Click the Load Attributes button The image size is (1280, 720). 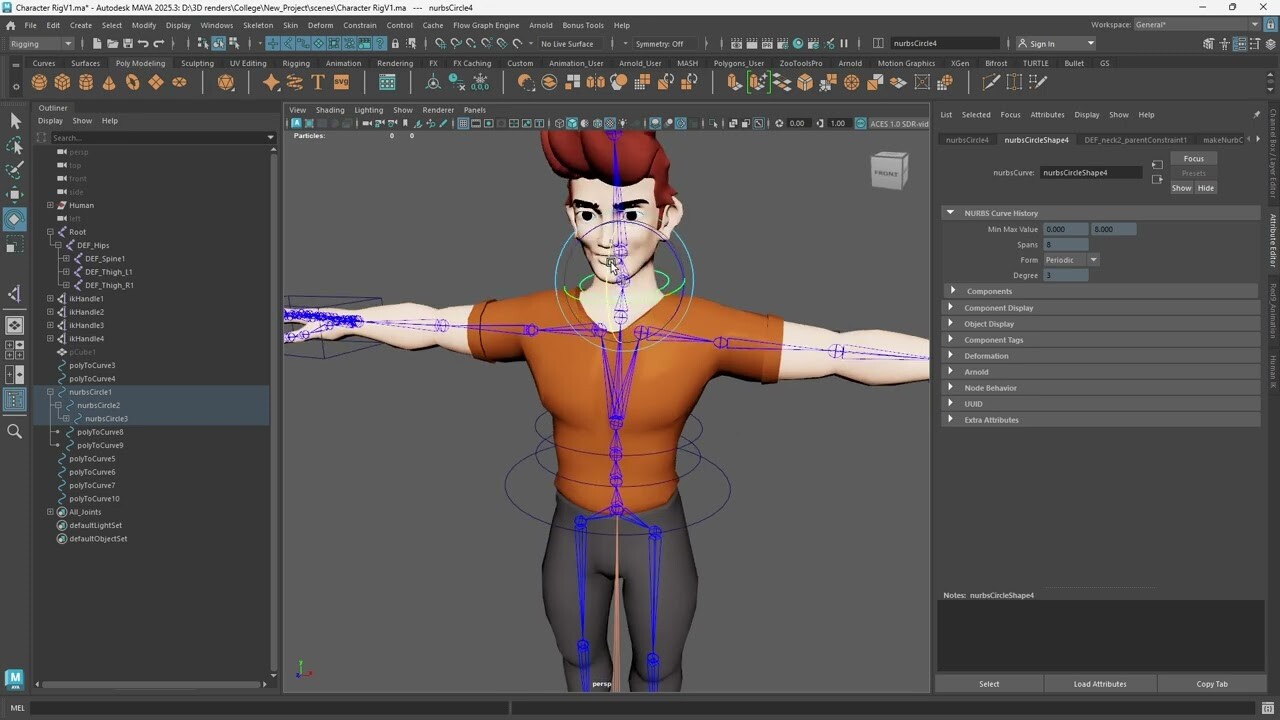tap(1100, 684)
